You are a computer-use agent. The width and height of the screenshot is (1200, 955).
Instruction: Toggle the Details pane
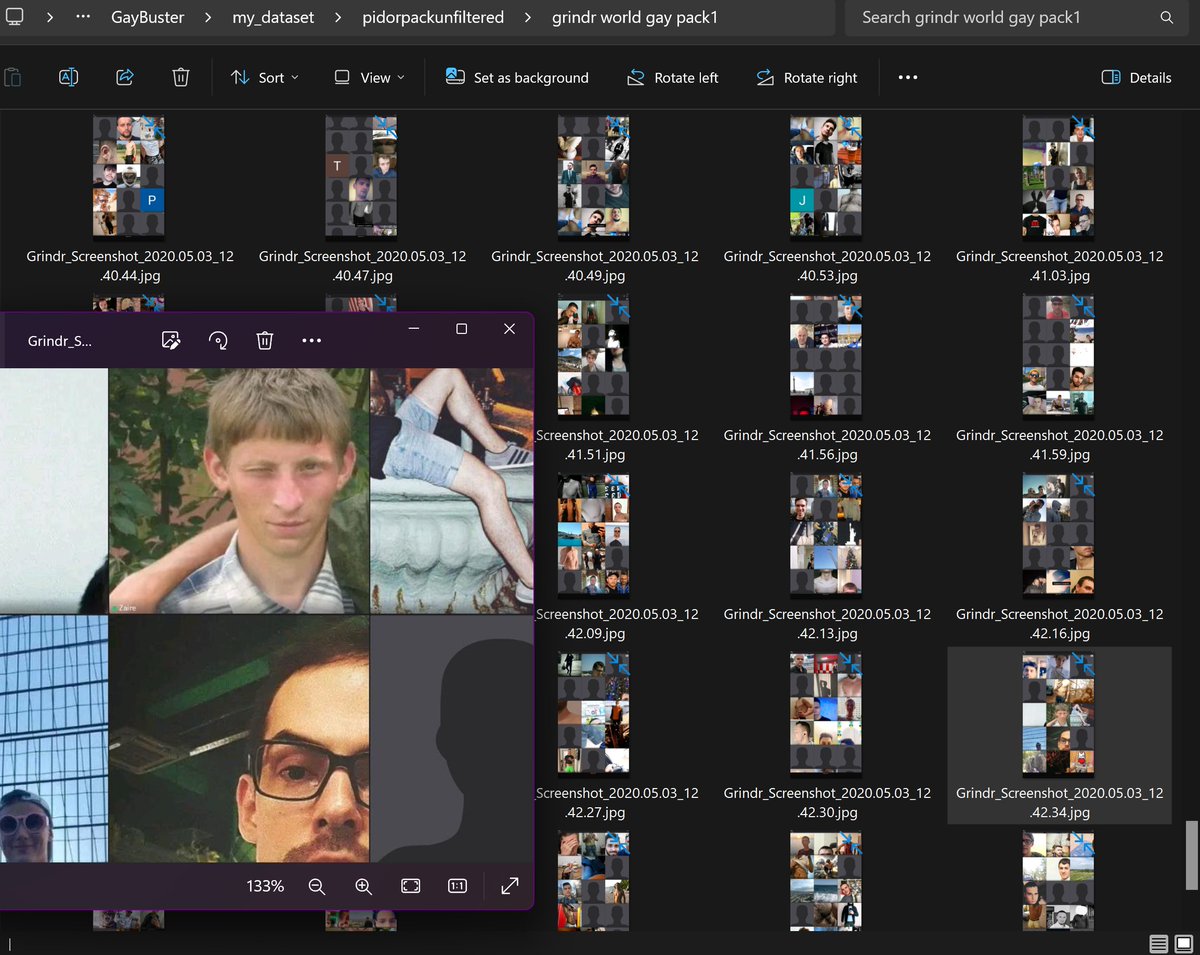coord(1136,77)
